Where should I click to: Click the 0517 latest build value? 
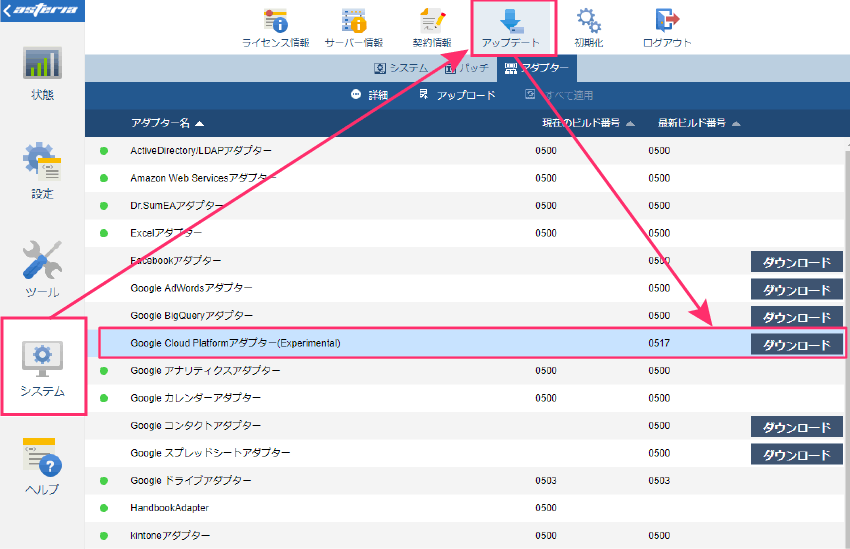tap(659, 343)
